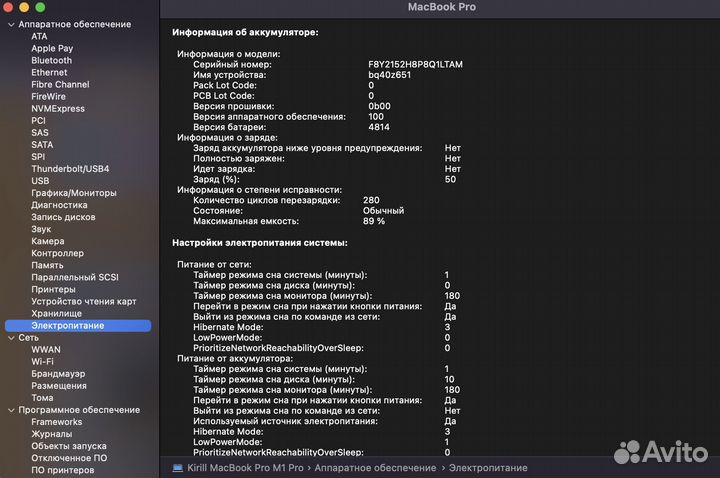Image resolution: width=720 pixels, height=478 pixels.
Task: Click device name bq40z651
Action: 389,75
